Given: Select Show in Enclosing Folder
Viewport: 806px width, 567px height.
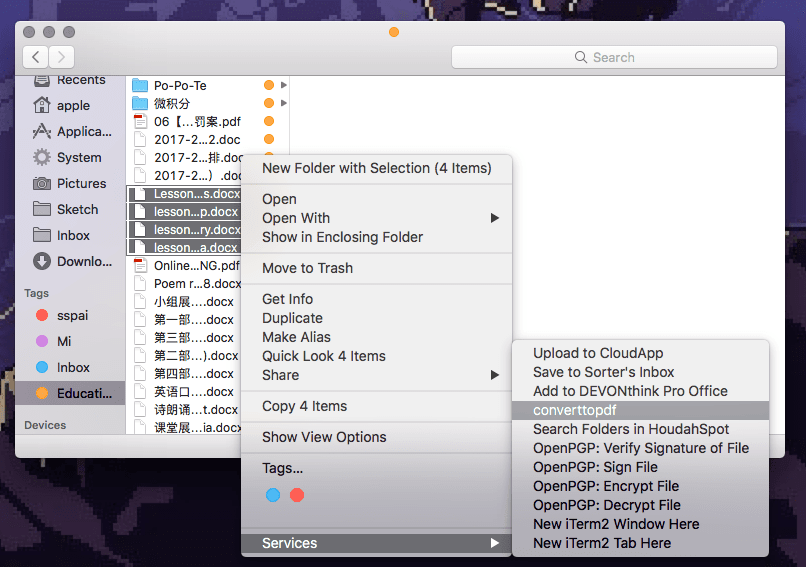Looking at the screenshot, I should click(377, 237).
